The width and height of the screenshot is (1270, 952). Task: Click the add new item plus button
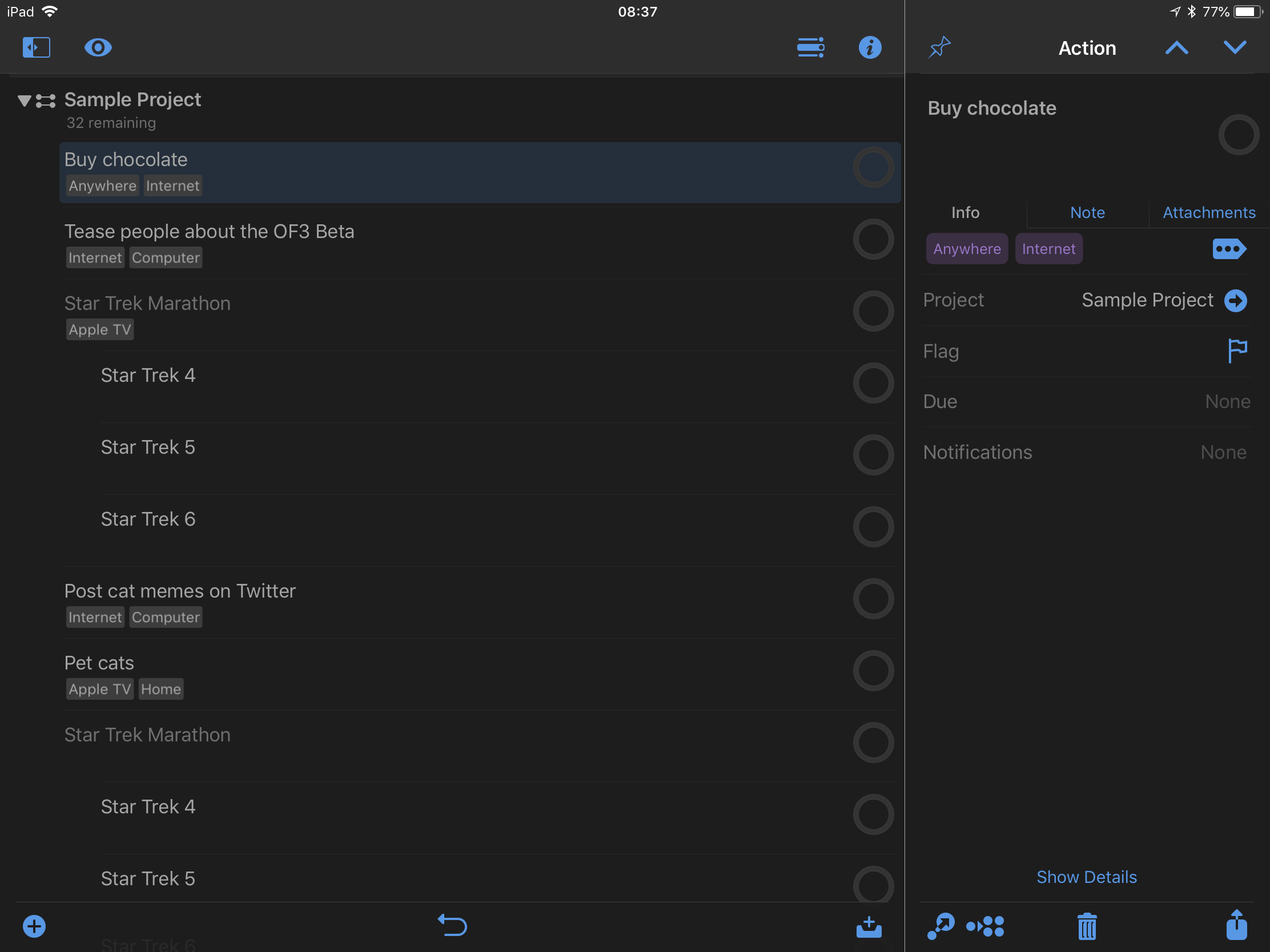(34, 926)
